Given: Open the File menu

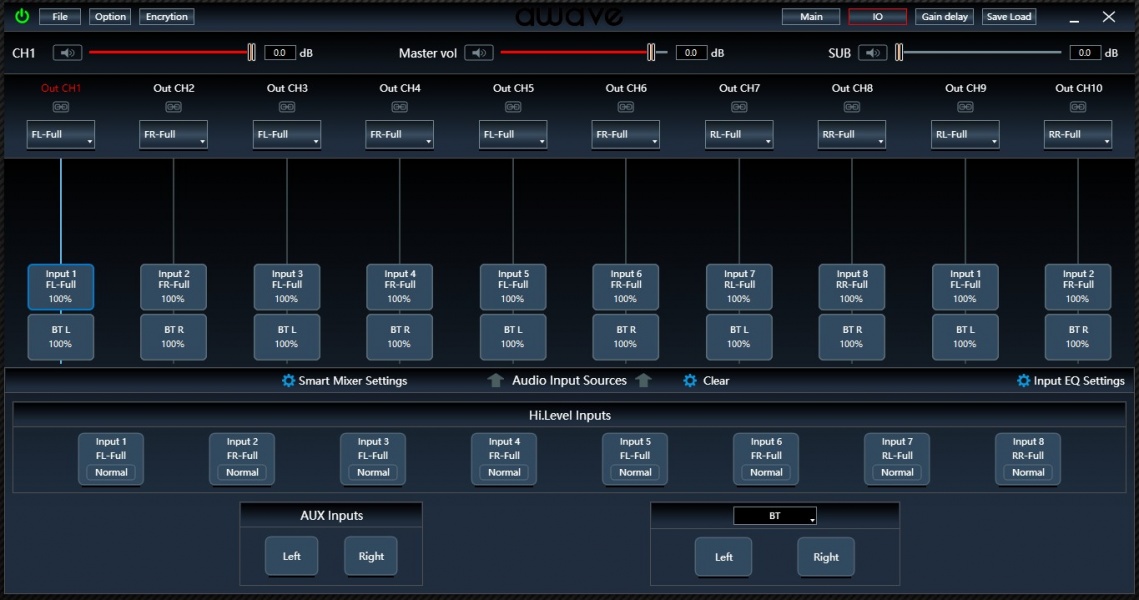Looking at the screenshot, I should pos(60,16).
